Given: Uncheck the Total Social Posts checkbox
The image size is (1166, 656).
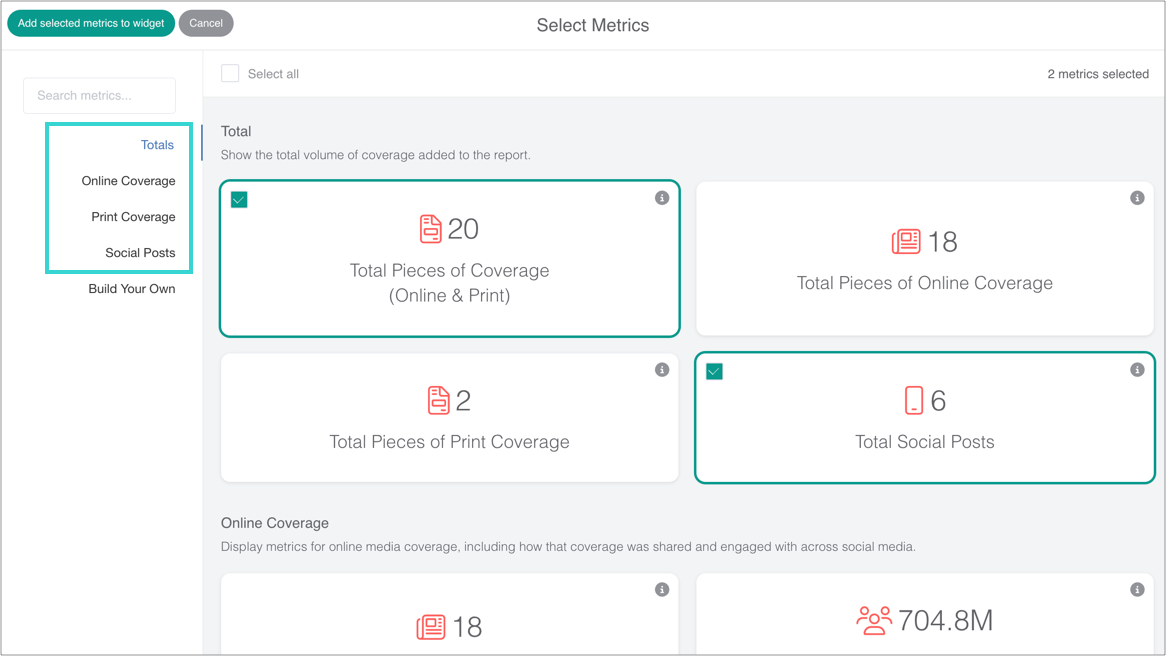Looking at the screenshot, I should 714,372.
